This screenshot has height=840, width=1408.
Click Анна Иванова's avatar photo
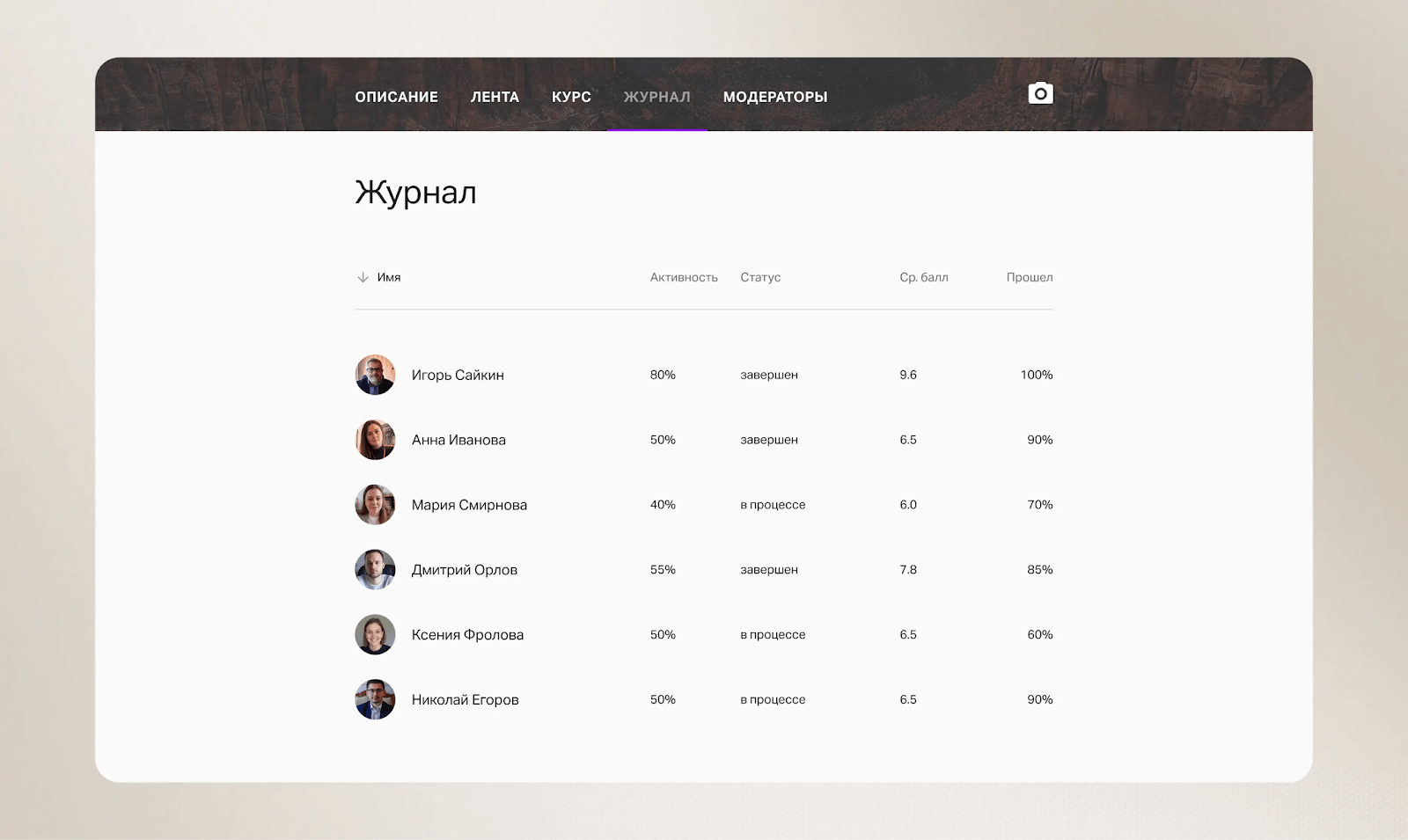click(375, 440)
